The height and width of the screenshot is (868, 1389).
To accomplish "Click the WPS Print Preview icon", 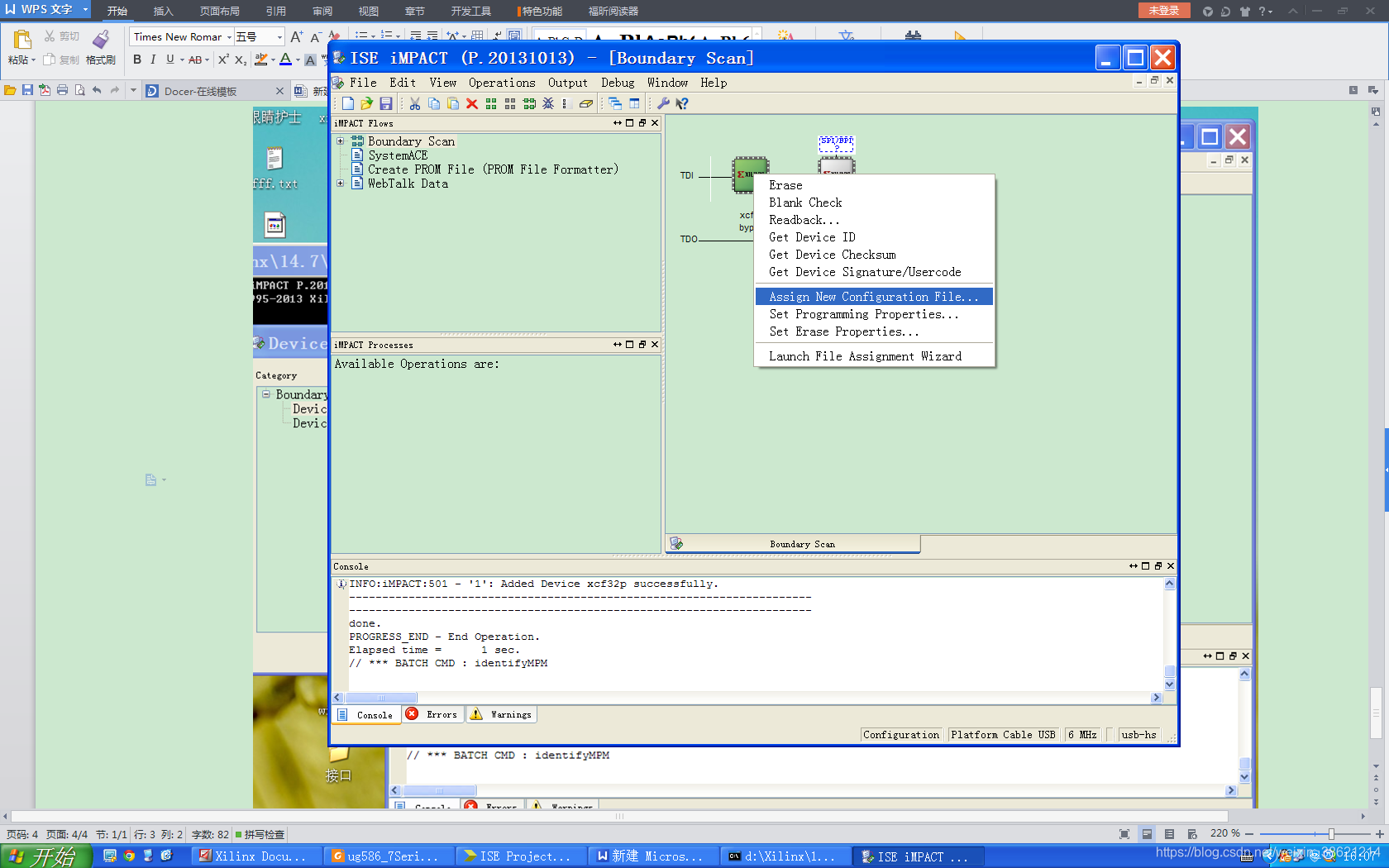I will [79, 90].
